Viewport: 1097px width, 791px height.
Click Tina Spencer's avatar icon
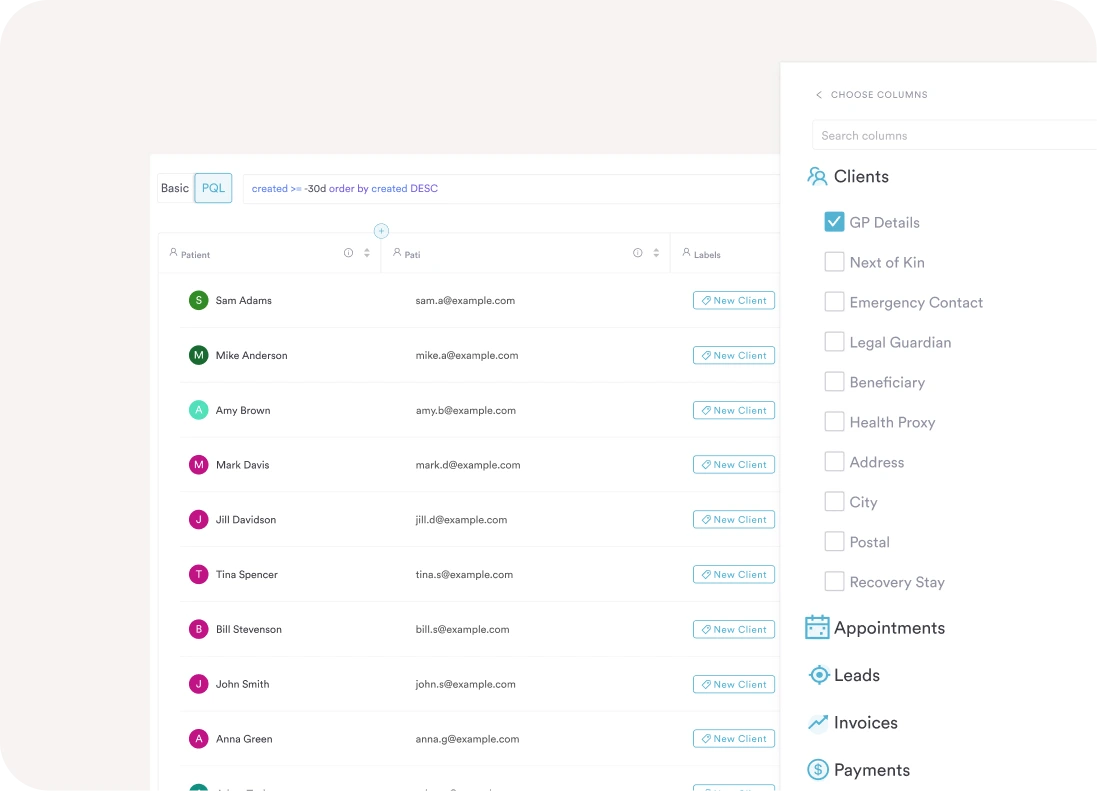click(199, 574)
